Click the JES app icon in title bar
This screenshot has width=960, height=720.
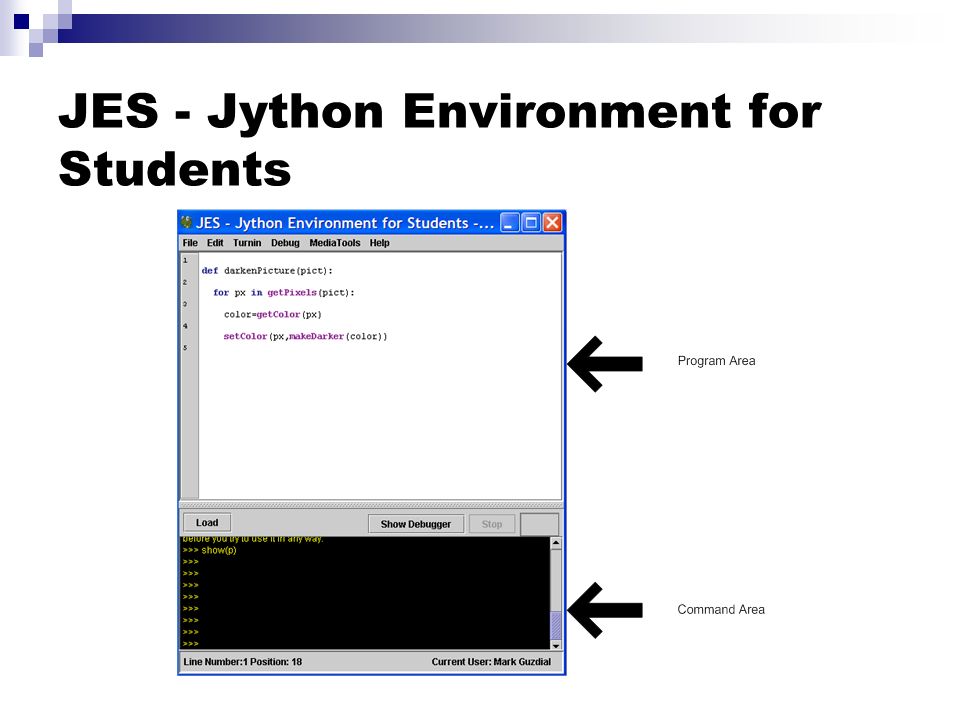click(186, 222)
